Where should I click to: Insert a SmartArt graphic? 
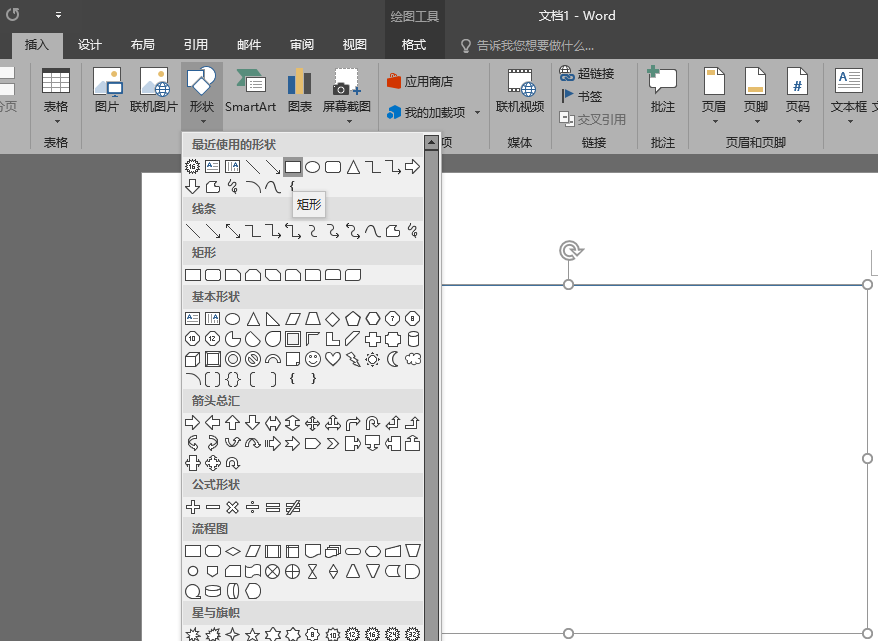point(250,91)
